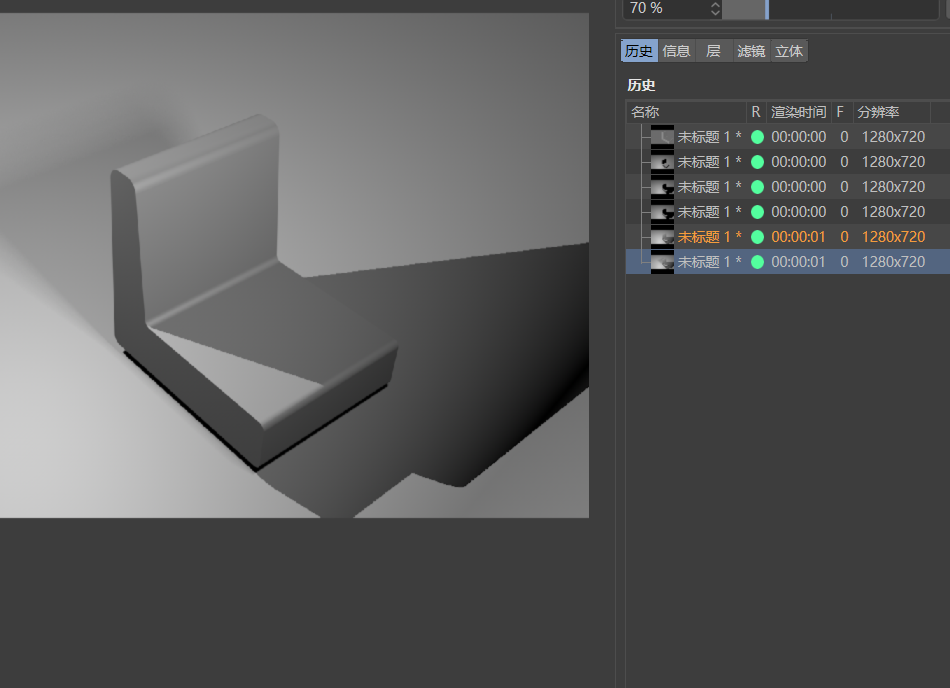950x688 pixels.
Task: Select the 滤镜 tab
Action: 751,51
